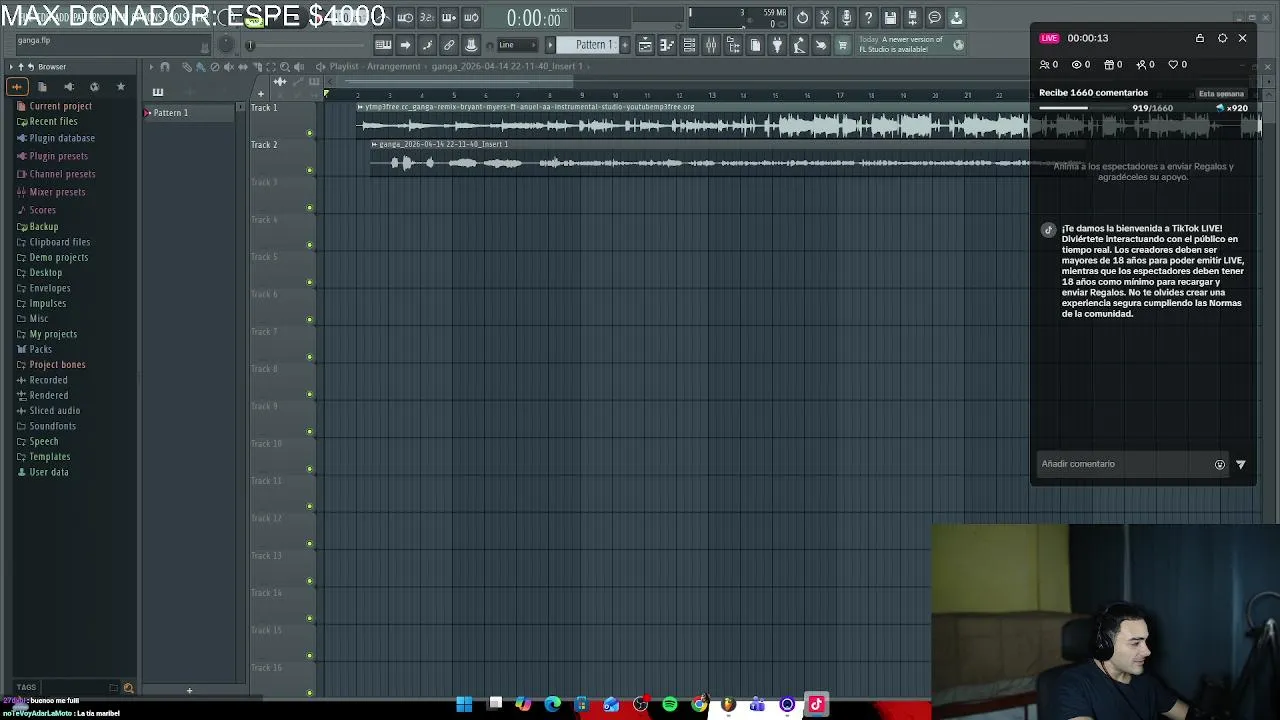
Task: Click the render audio export icon
Action: click(912, 17)
